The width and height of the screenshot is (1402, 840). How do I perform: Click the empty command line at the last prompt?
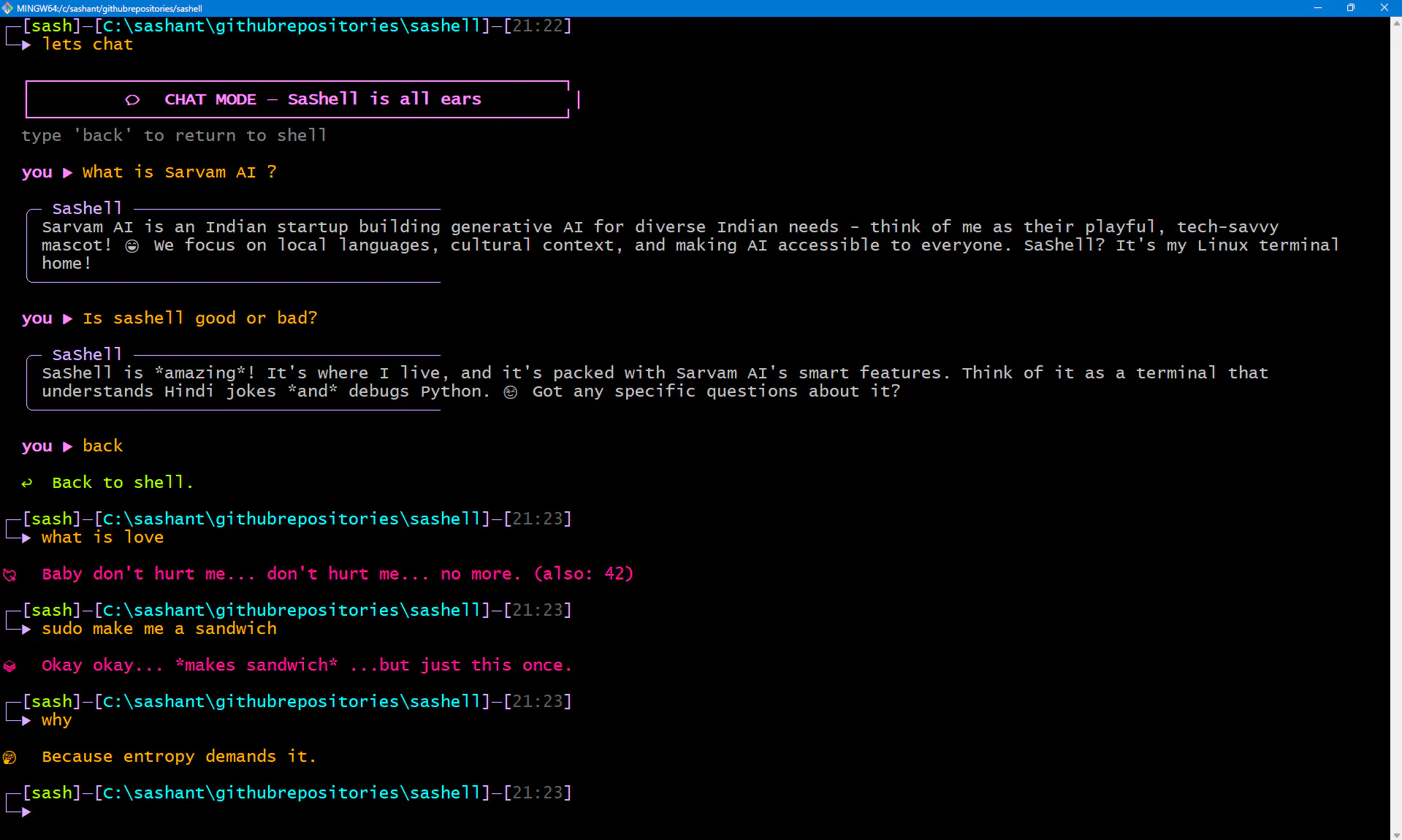tap(709, 812)
